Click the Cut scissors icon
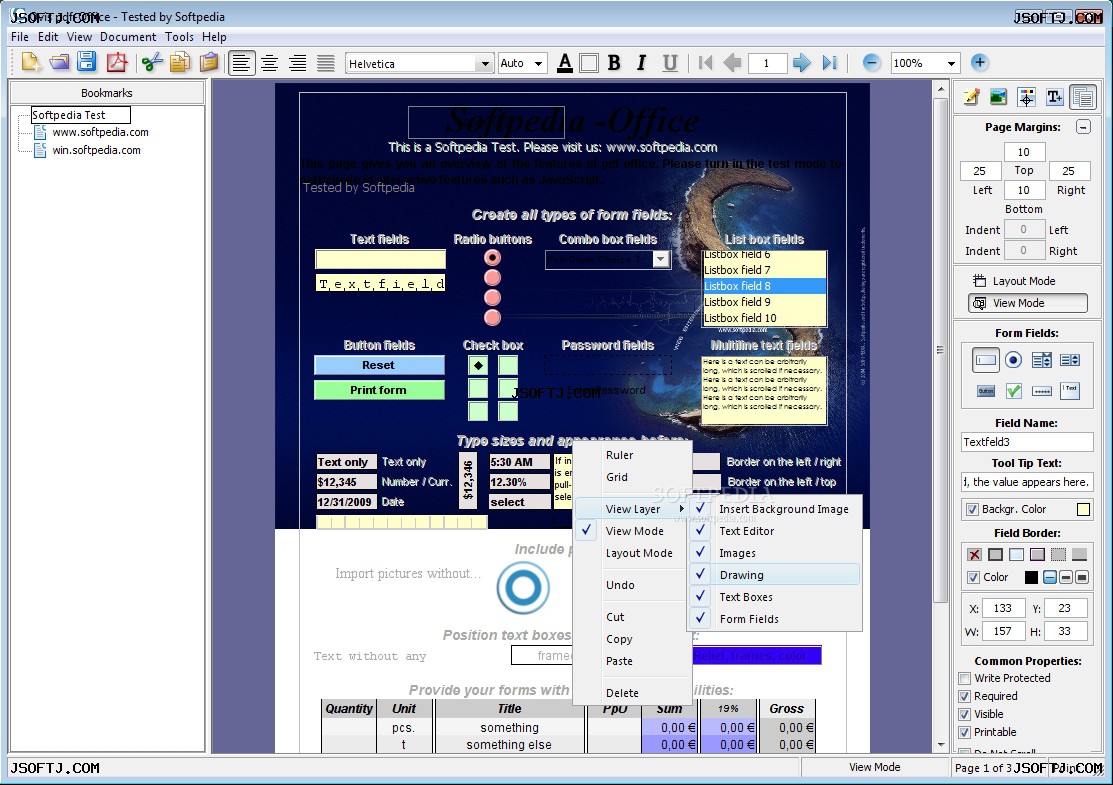The height and width of the screenshot is (785, 1113). click(x=152, y=62)
